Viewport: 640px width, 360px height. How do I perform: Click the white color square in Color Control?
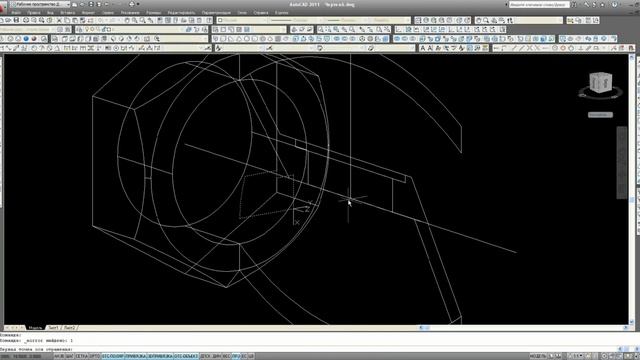point(220,20)
